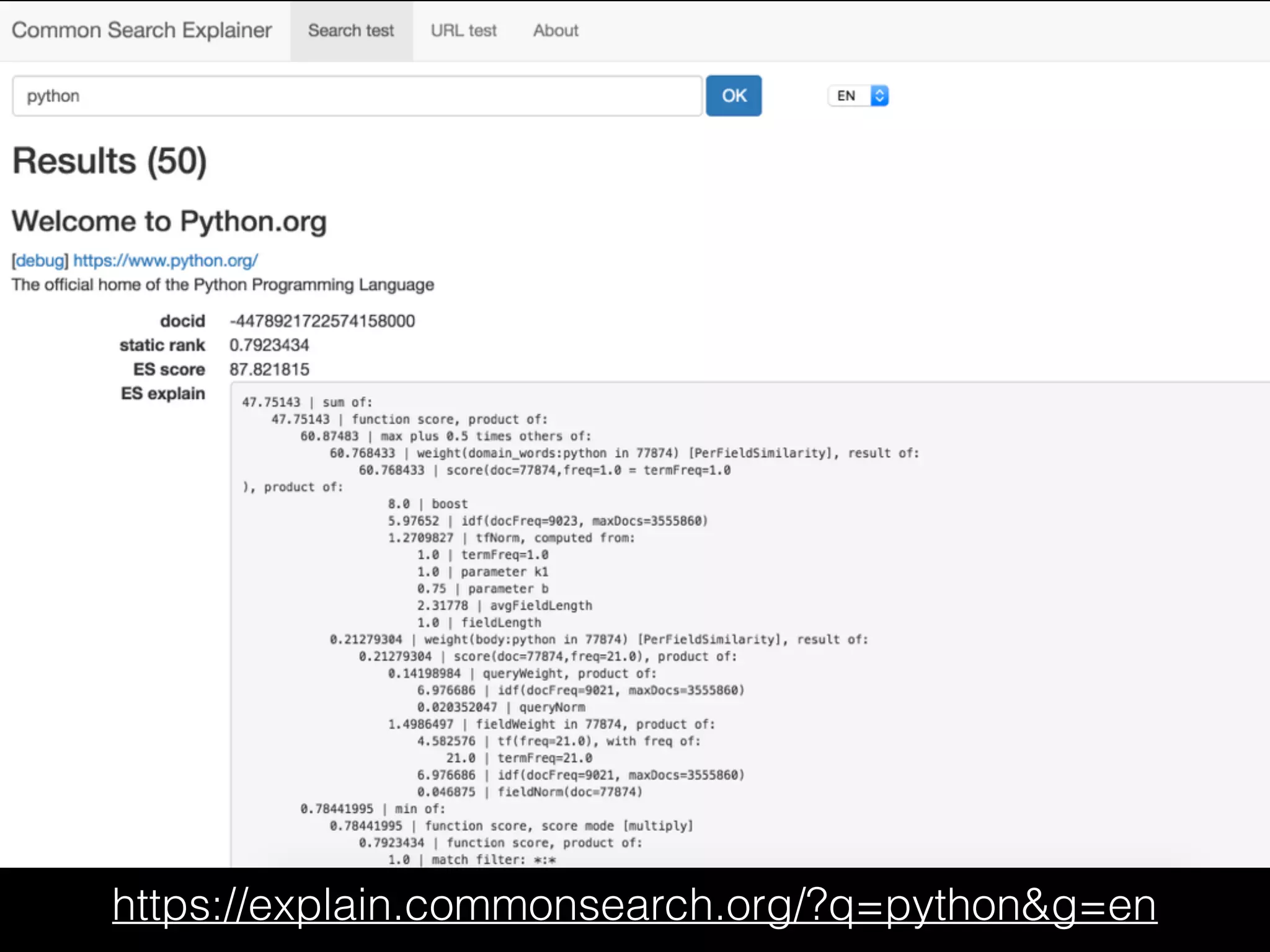The image size is (1270, 952).
Task: Click the 'function score, score mode [multiply]' line
Action: (x=512, y=826)
